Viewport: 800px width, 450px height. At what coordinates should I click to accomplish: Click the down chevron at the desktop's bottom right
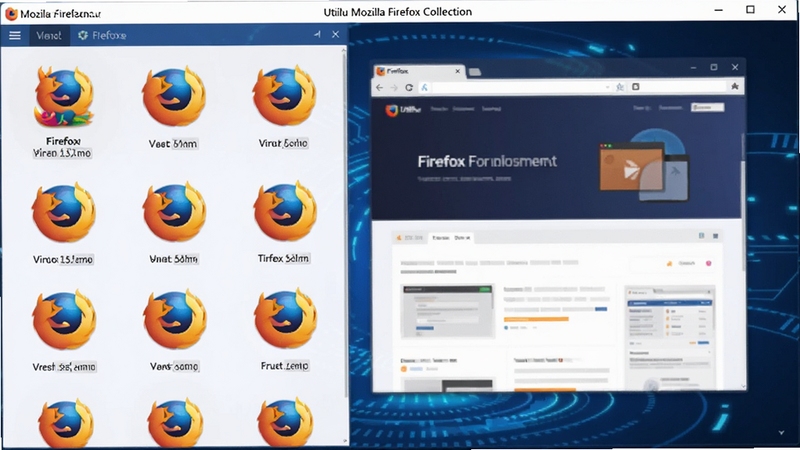(781, 433)
